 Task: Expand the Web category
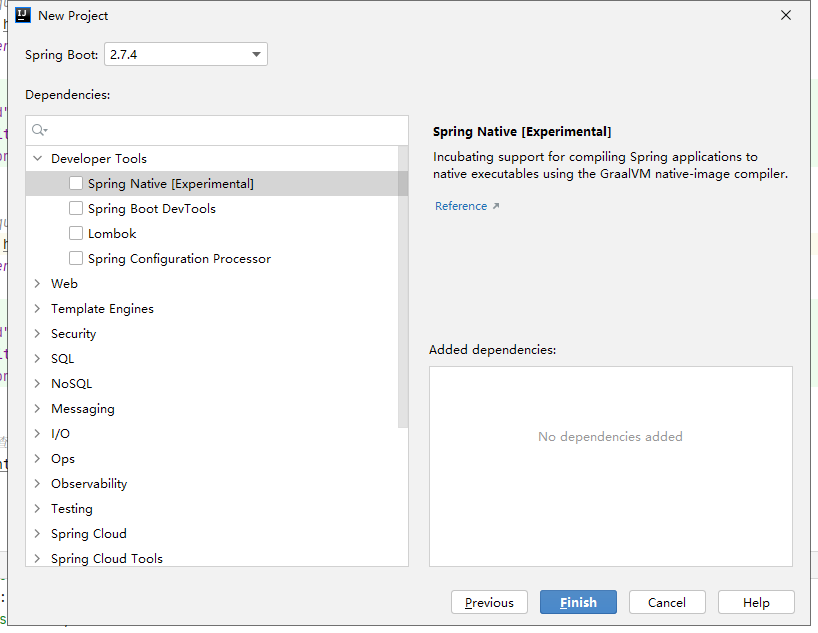[x=38, y=284]
